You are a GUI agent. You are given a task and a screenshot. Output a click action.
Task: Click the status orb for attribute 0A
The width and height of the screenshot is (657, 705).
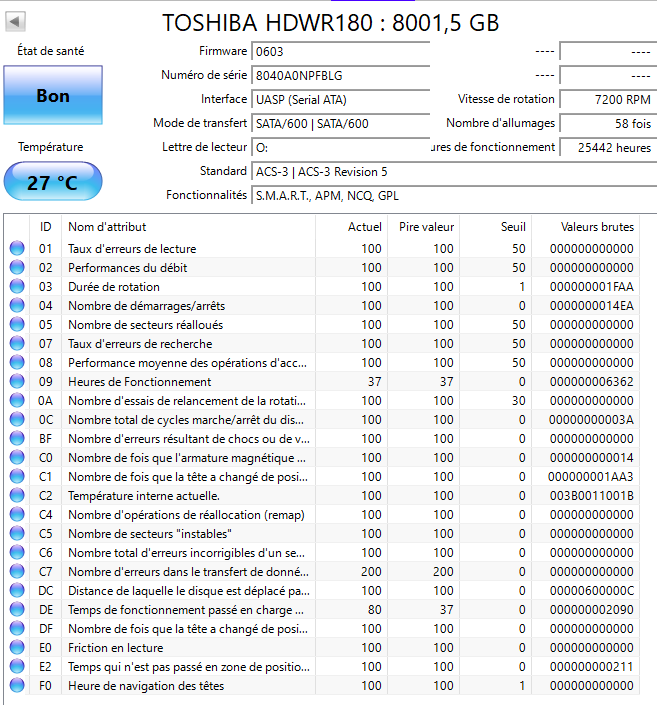[17, 400]
